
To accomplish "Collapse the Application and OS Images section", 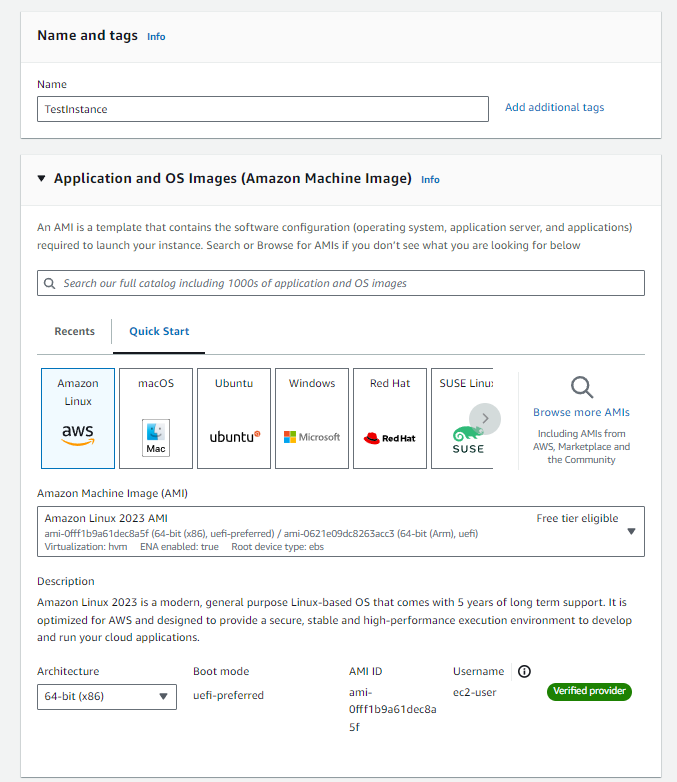I will click(x=42, y=179).
